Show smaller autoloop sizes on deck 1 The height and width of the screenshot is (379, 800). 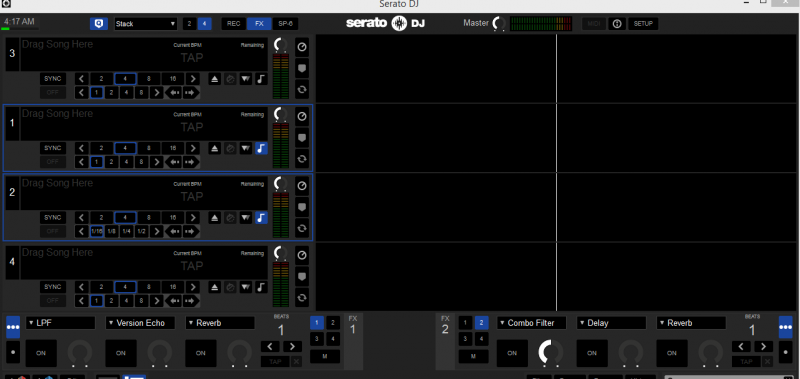(82, 148)
